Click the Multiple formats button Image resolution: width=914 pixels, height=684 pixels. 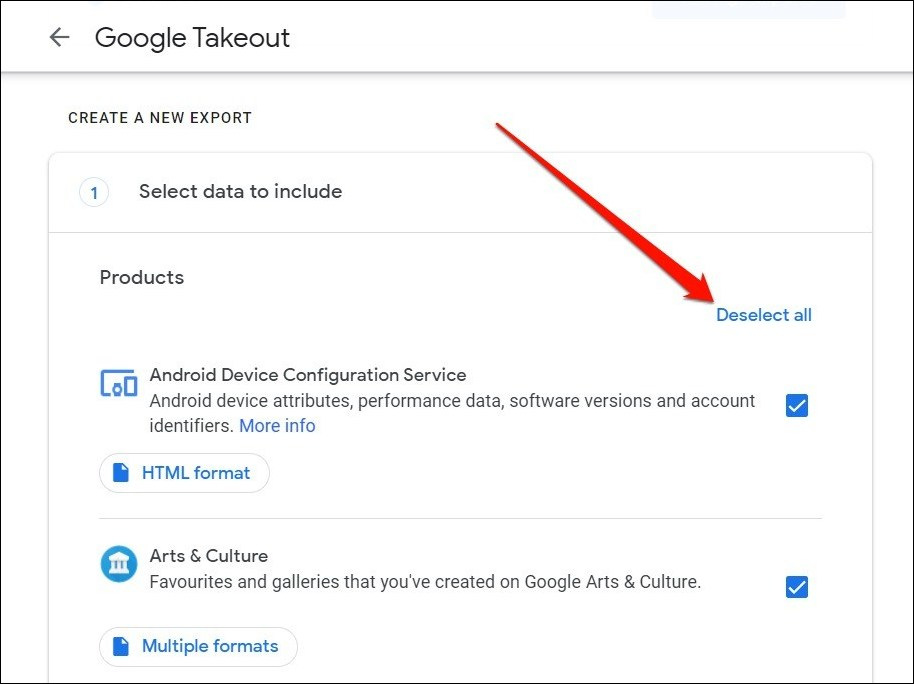(198, 646)
